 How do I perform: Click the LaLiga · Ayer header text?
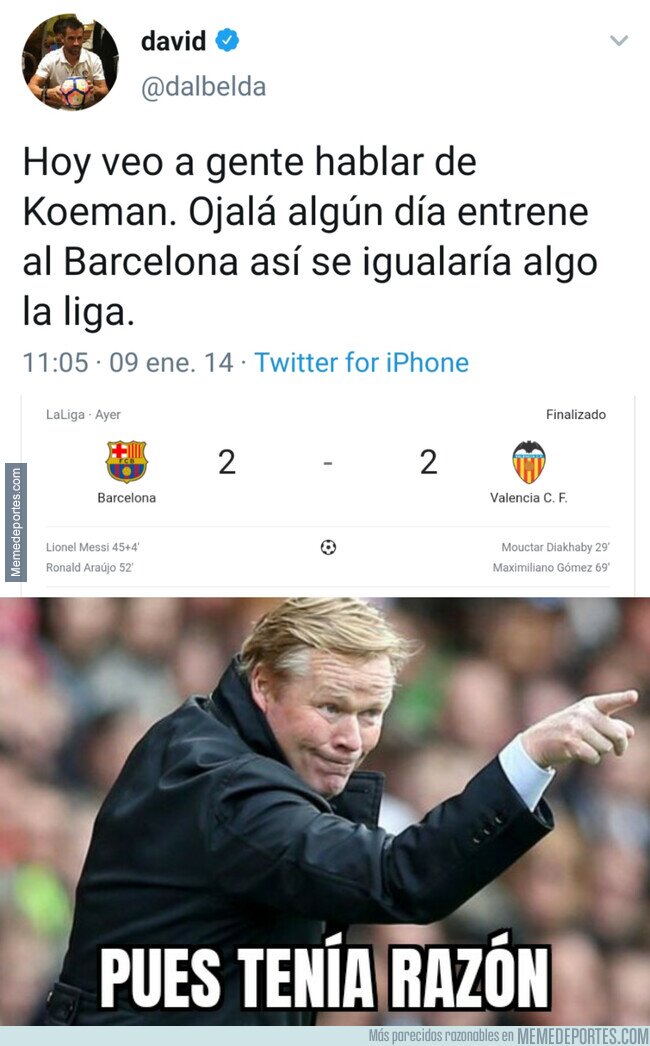point(83,414)
